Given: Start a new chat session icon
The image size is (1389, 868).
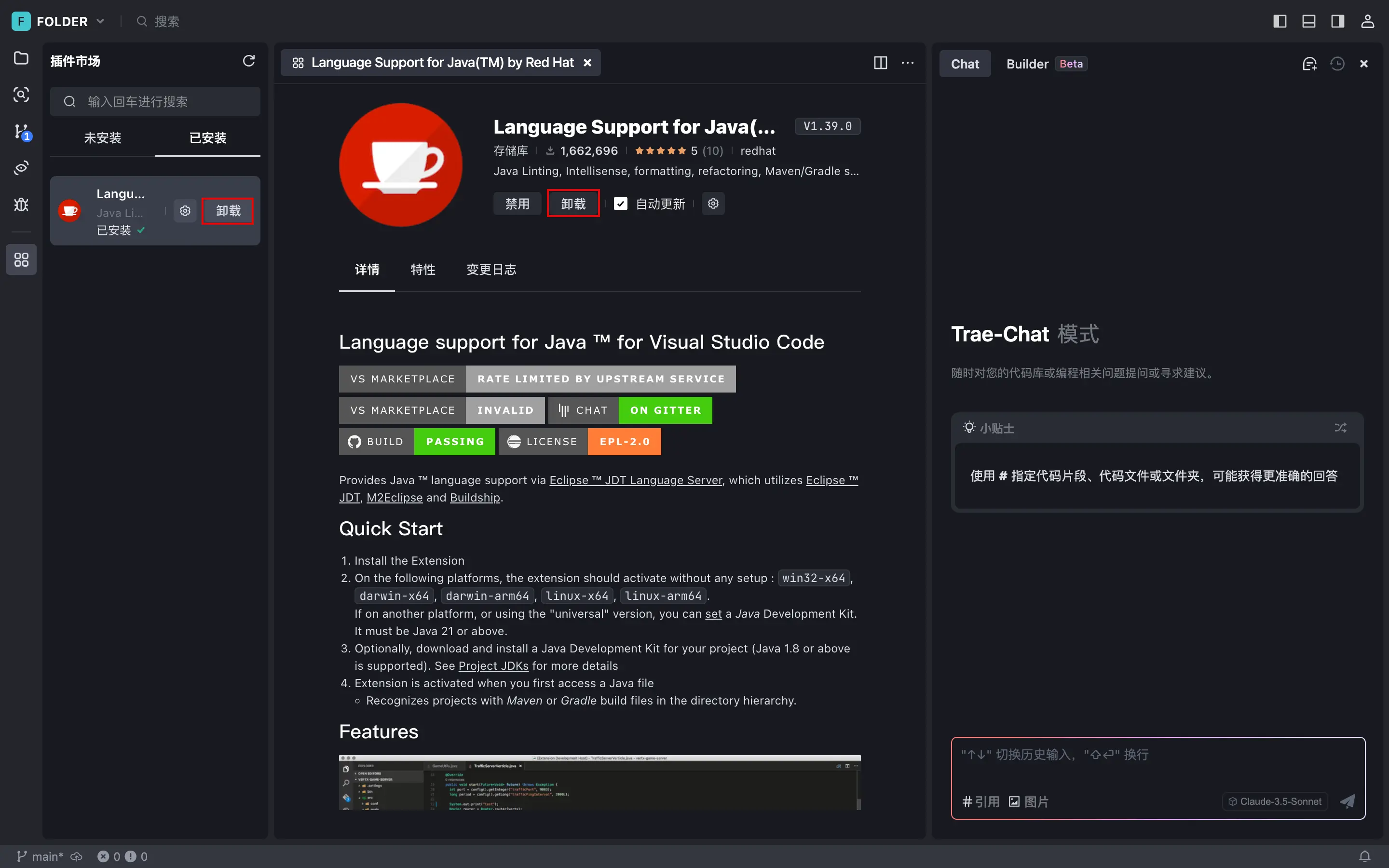Looking at the screenshot, I should tap(1309, 64).
